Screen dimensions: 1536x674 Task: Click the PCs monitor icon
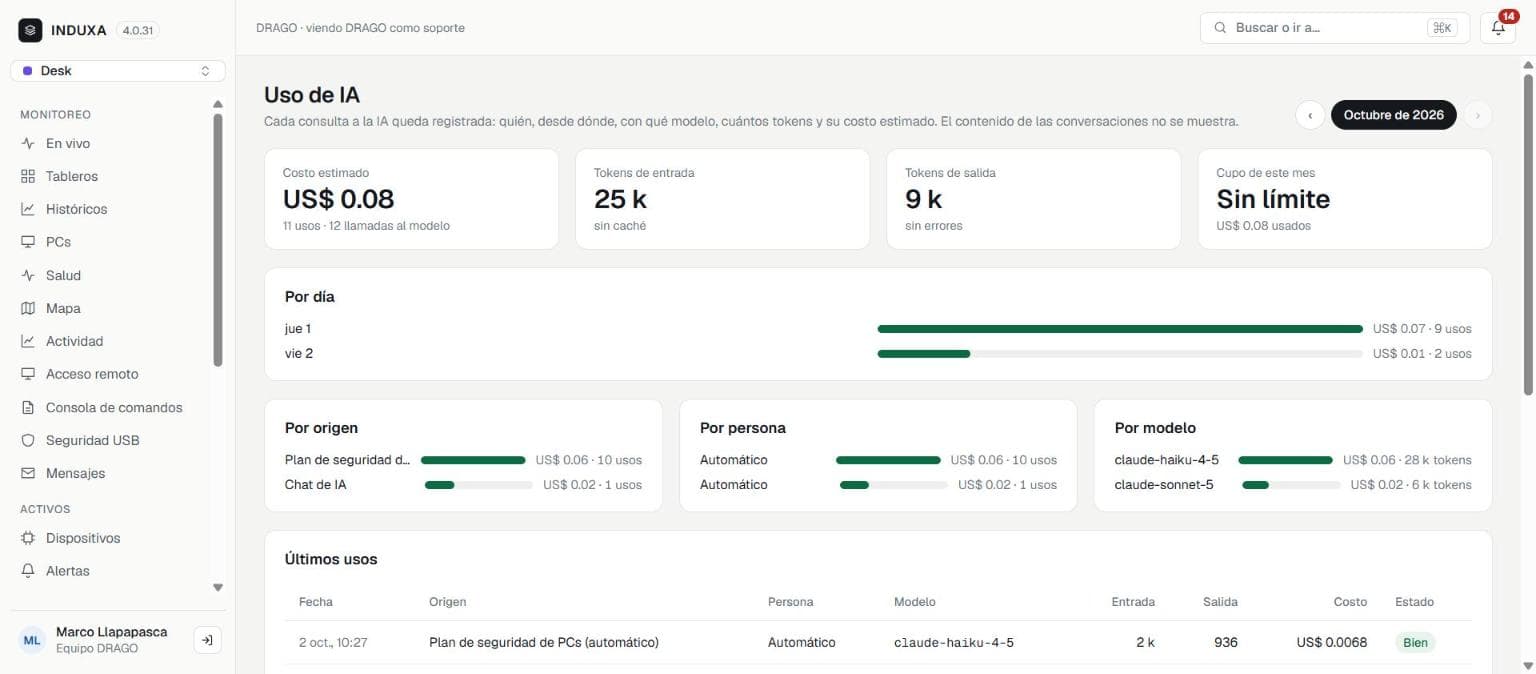pos(28,243)
